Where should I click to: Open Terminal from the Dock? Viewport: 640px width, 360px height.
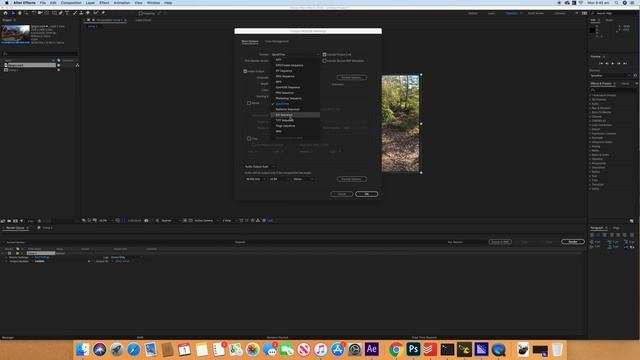click(x=447, y=349)
